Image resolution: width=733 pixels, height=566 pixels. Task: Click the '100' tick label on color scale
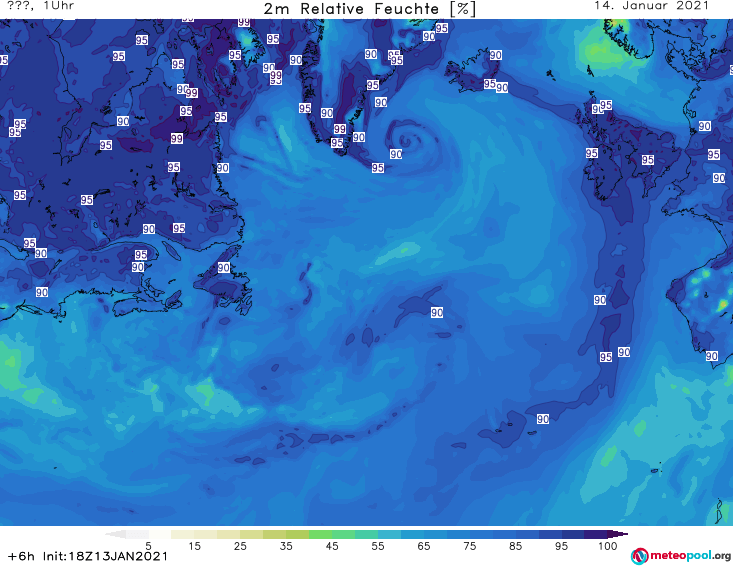607,546
